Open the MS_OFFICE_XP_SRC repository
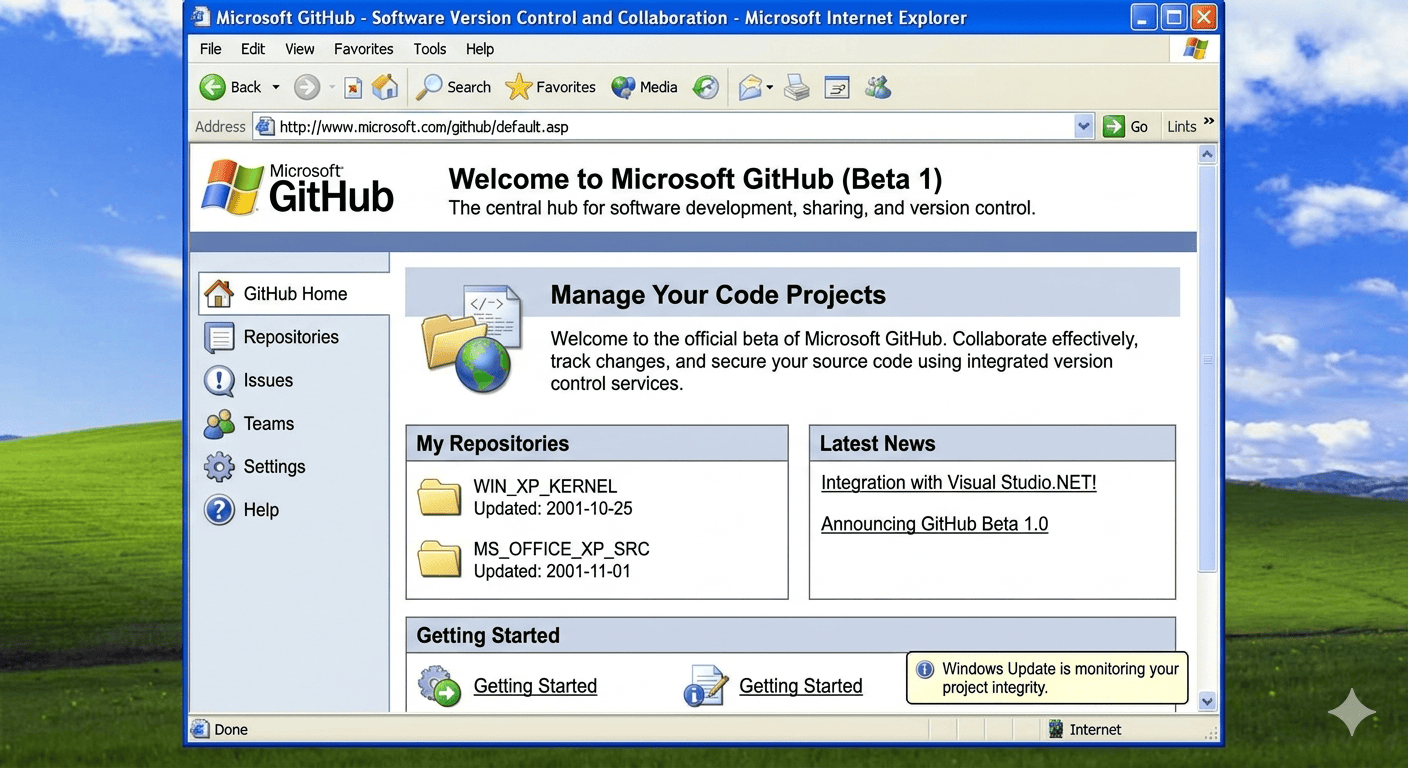The image size is (1408, 768). 561,550
